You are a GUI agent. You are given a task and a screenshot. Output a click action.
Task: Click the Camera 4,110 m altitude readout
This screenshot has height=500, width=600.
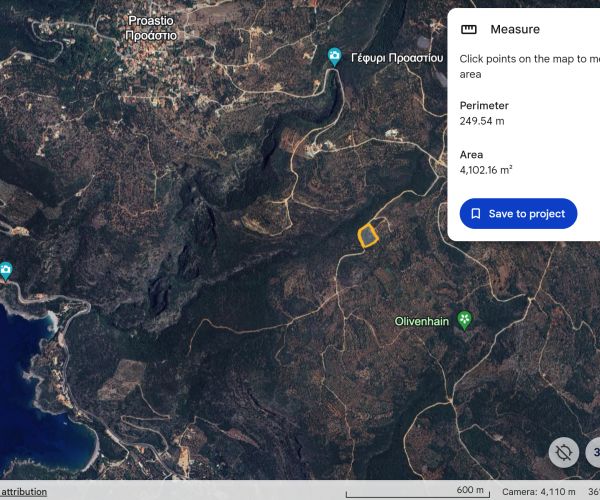(538, 492)
